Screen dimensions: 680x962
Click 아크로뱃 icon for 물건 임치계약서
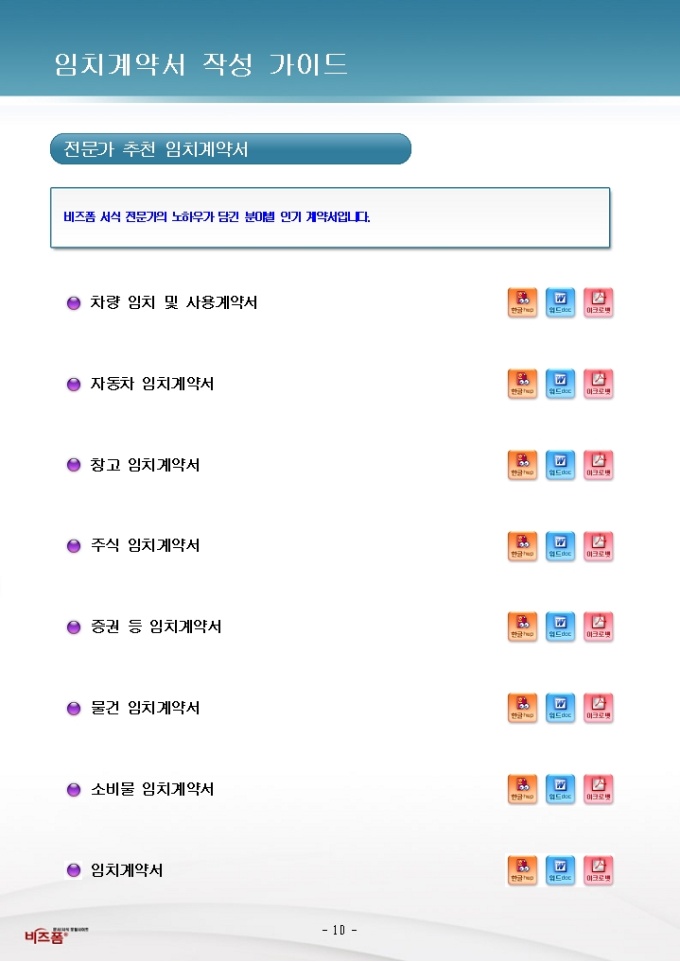point(598,708)
